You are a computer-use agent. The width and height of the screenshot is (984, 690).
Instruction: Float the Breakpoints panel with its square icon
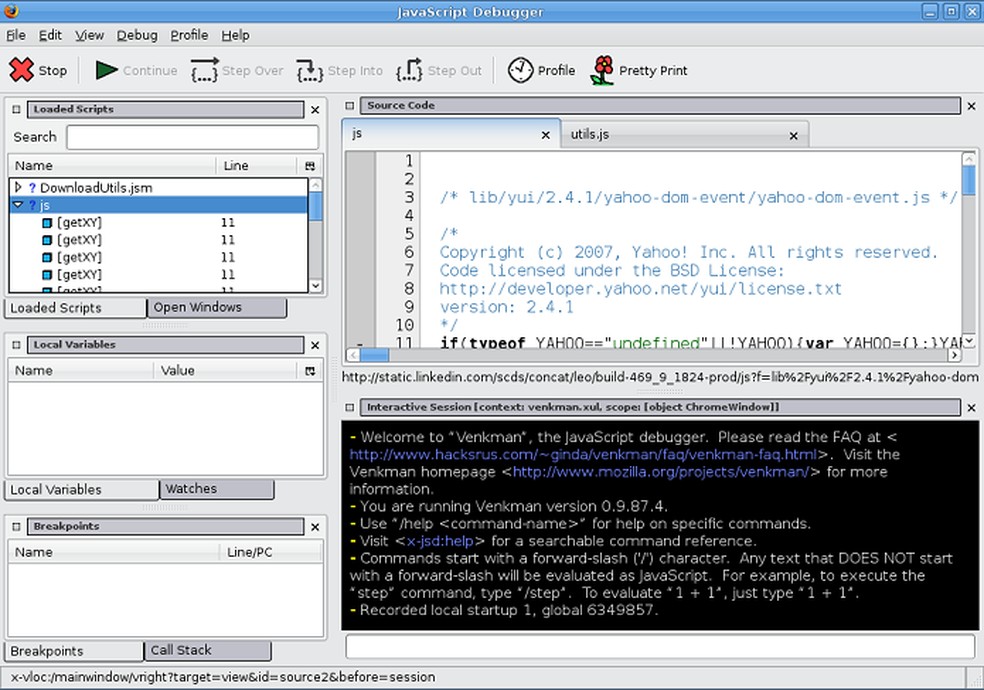click(x=17, y=526)
